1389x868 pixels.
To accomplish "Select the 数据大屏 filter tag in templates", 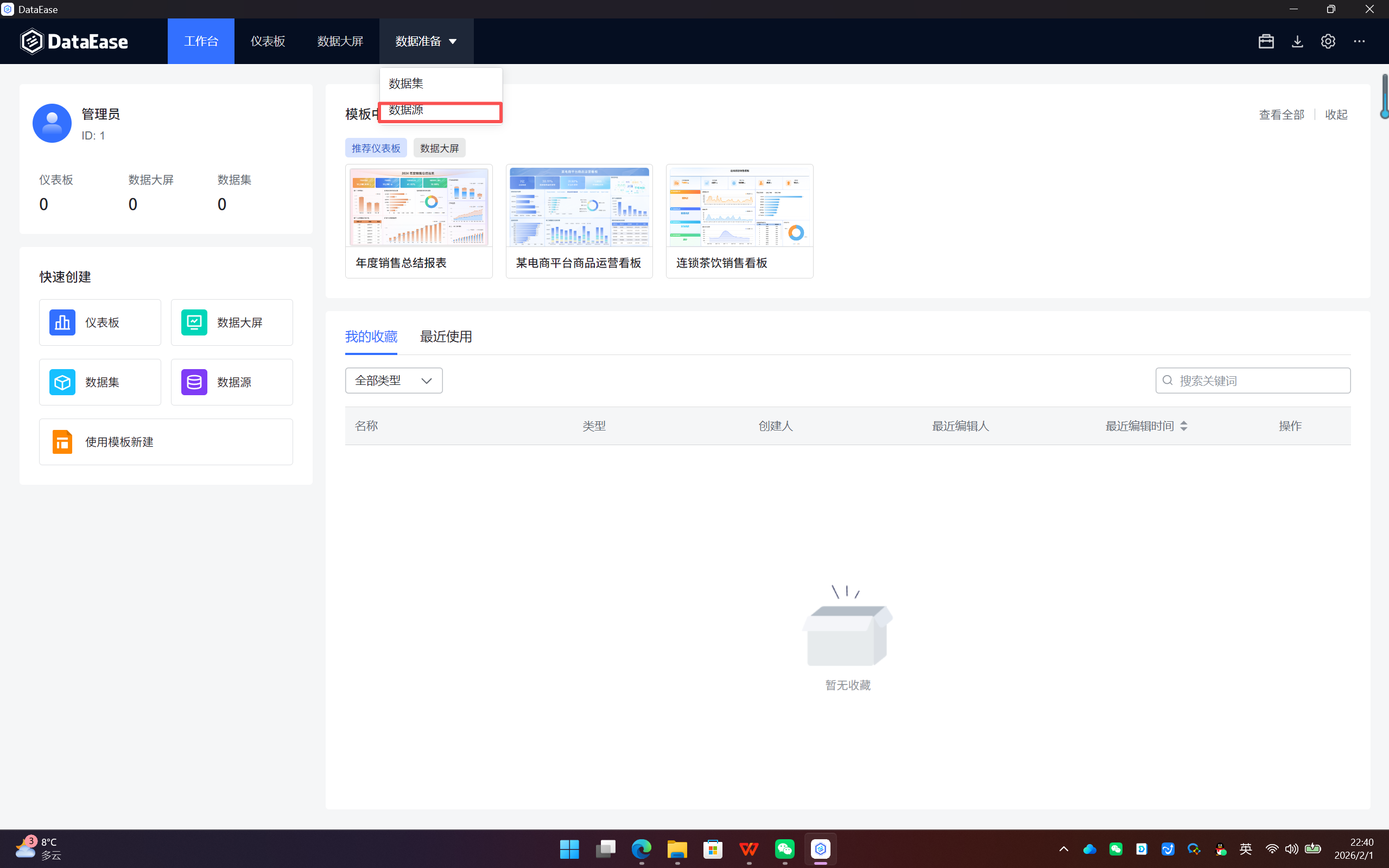I will click(439, 148).
